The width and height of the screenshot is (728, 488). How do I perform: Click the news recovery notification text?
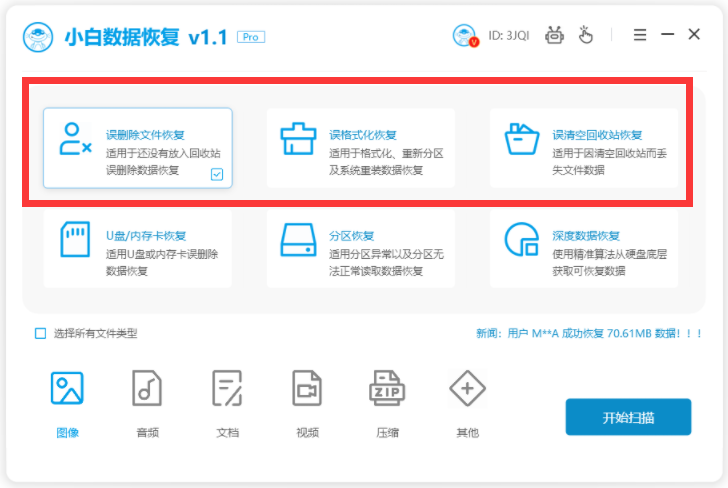coord(589,333)
